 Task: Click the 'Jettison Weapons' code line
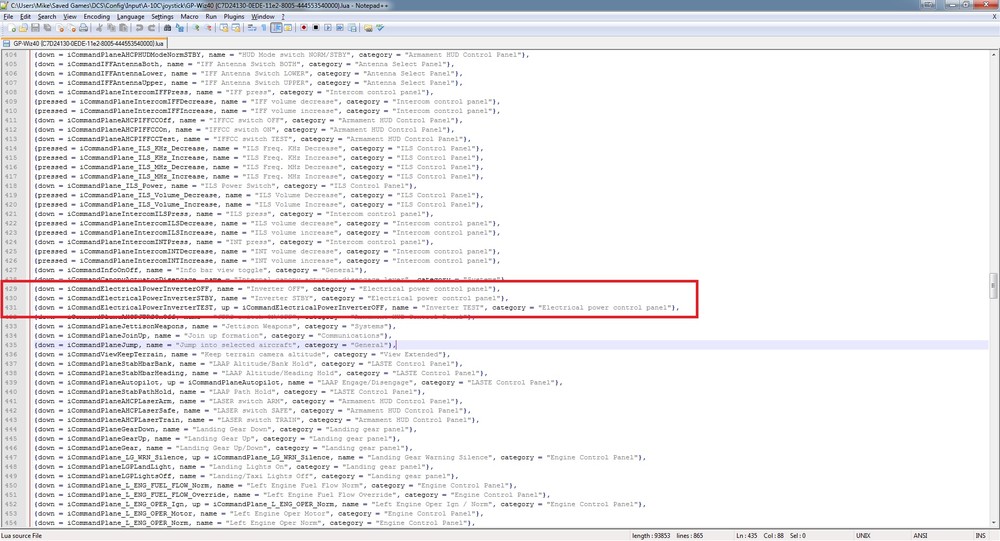(215, 327)
